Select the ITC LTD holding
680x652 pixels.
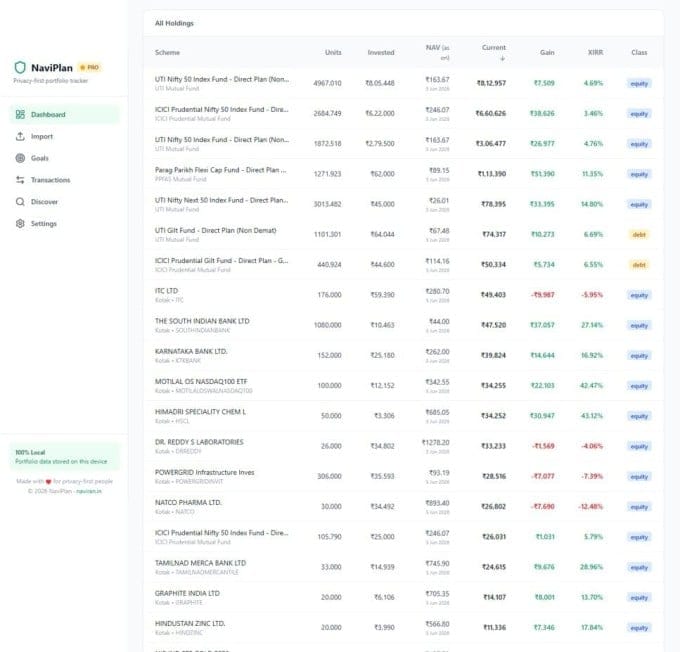(x=166, y=291)
